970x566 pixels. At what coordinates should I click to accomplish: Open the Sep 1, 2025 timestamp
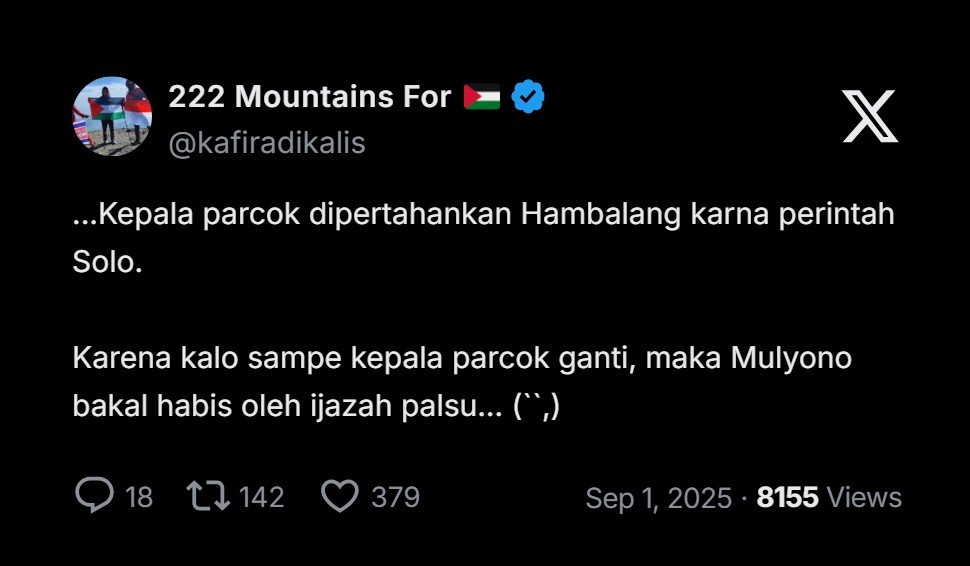coord(658,498)
